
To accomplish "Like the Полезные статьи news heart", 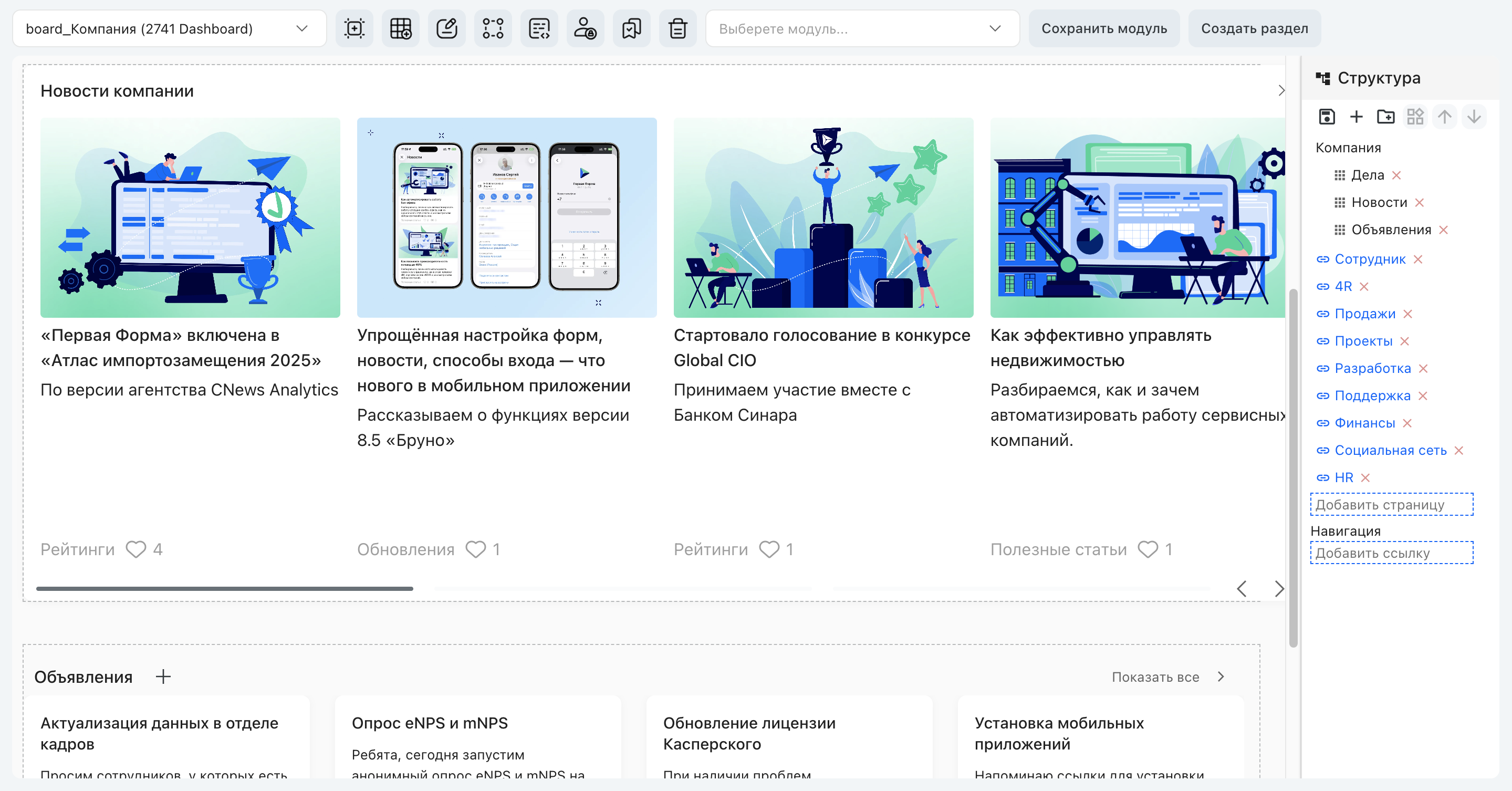I will 1148,549.
